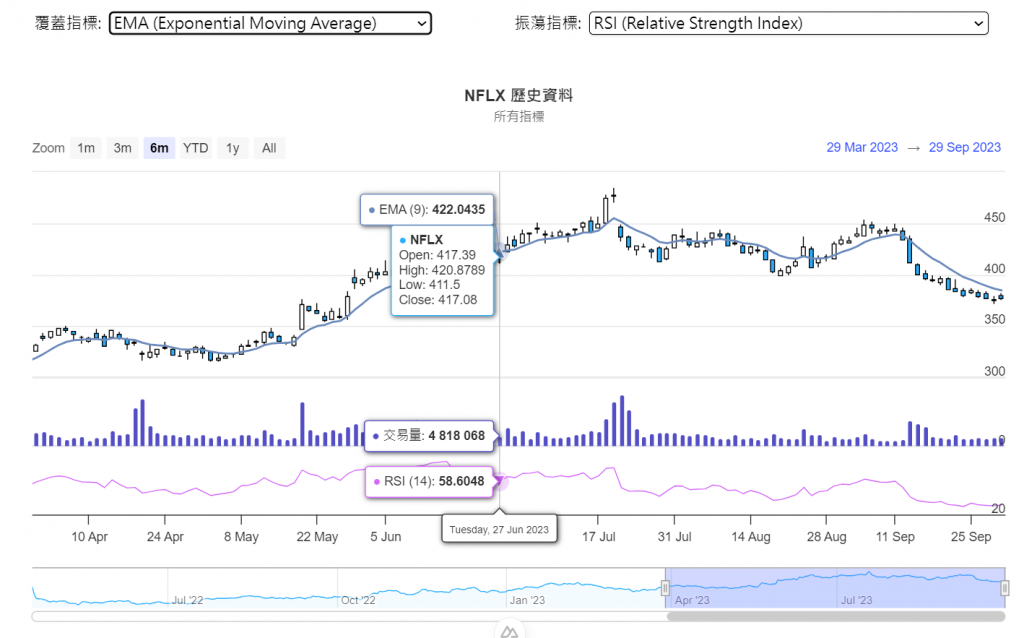Open the RSI oscillator indicator dropdown

[788, 24]
